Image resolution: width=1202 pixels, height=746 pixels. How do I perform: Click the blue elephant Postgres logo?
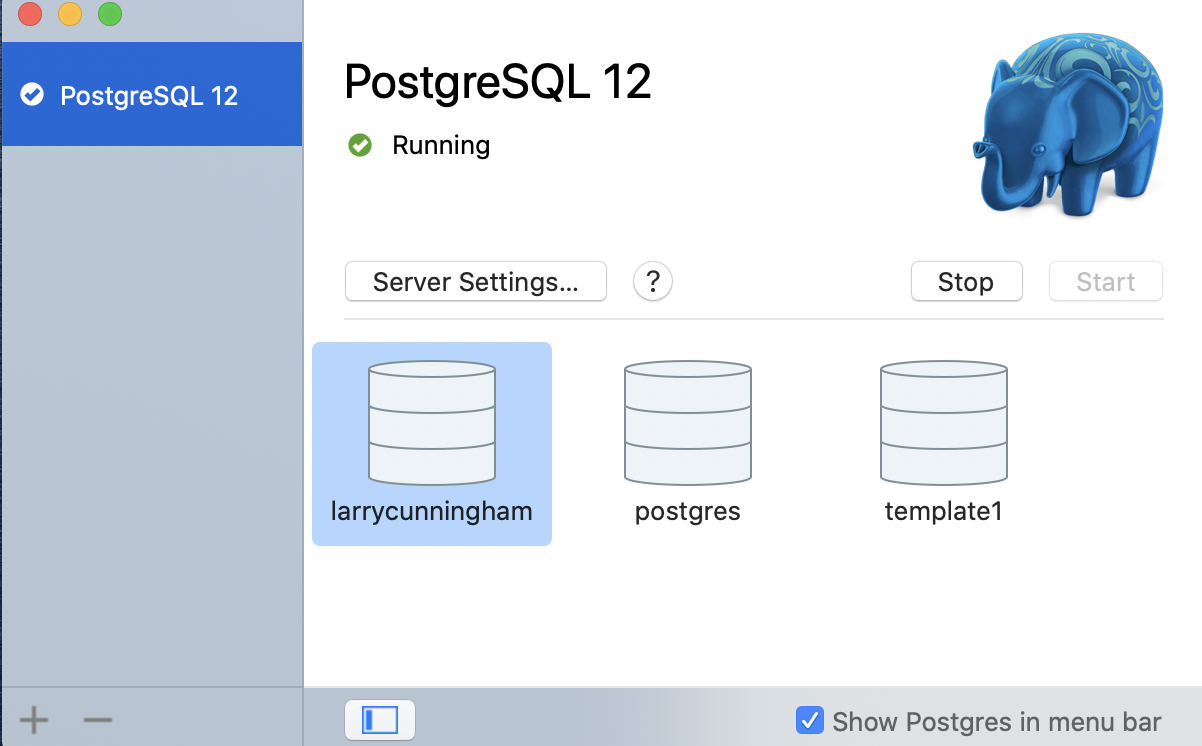tap(1067, 123)
